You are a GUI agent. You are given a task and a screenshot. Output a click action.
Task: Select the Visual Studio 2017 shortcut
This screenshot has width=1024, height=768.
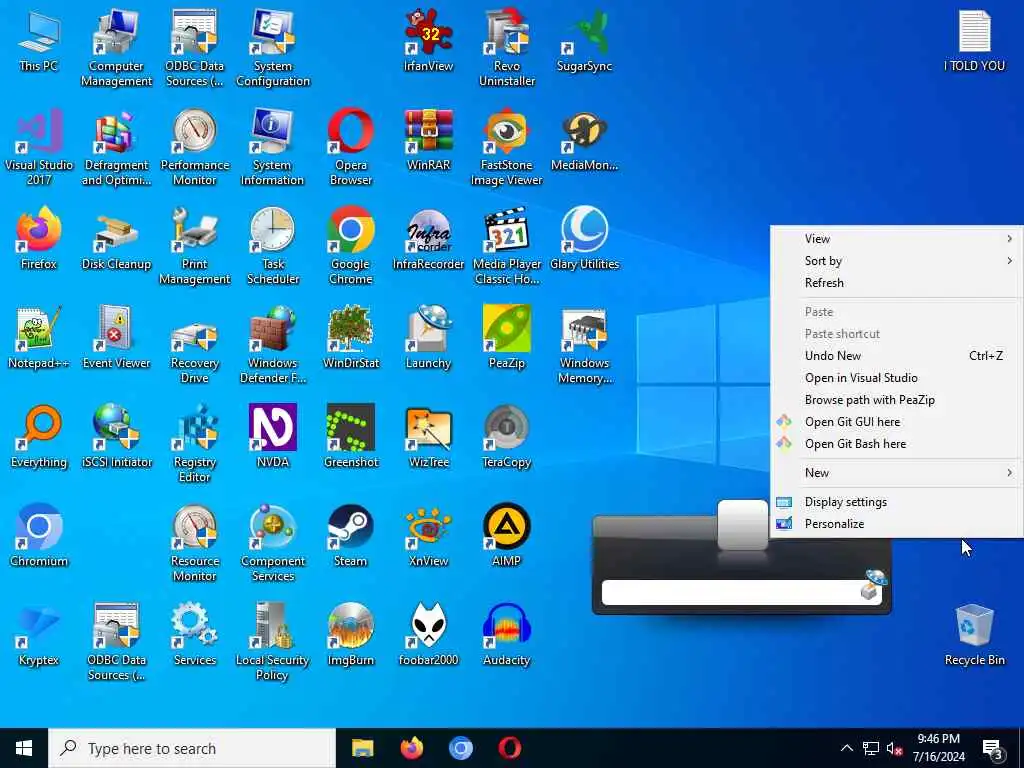[x=39, y=146]
